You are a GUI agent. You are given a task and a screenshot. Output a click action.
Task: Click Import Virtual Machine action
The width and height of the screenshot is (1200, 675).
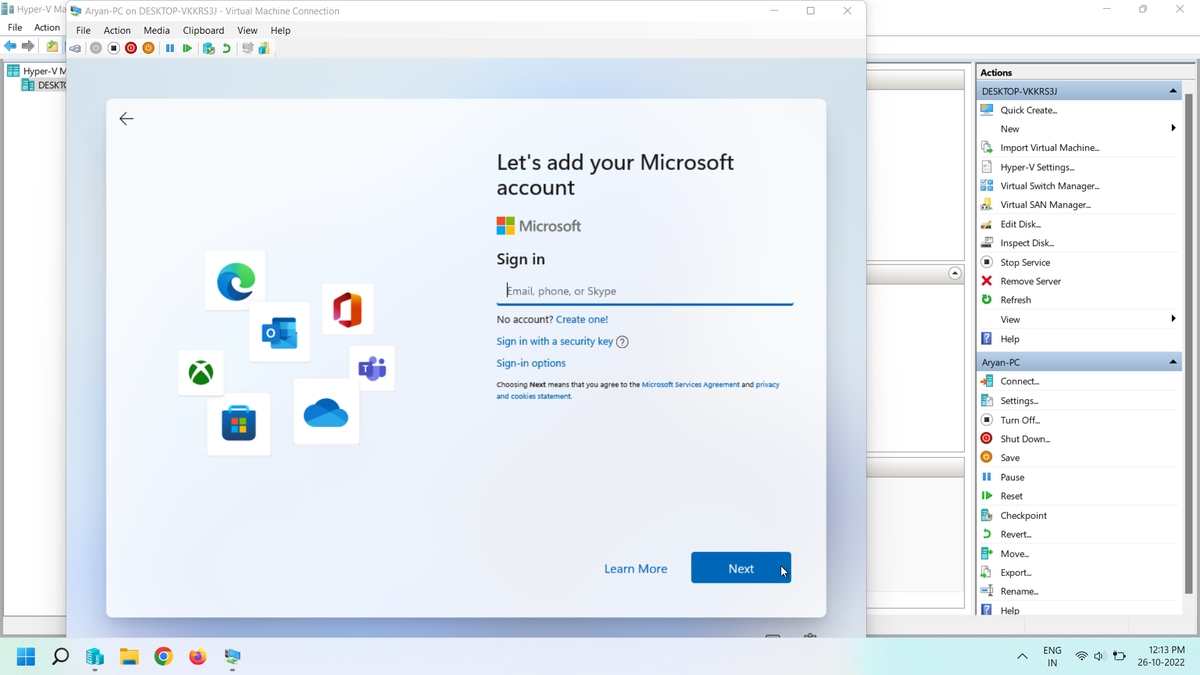coord(1050,148)
